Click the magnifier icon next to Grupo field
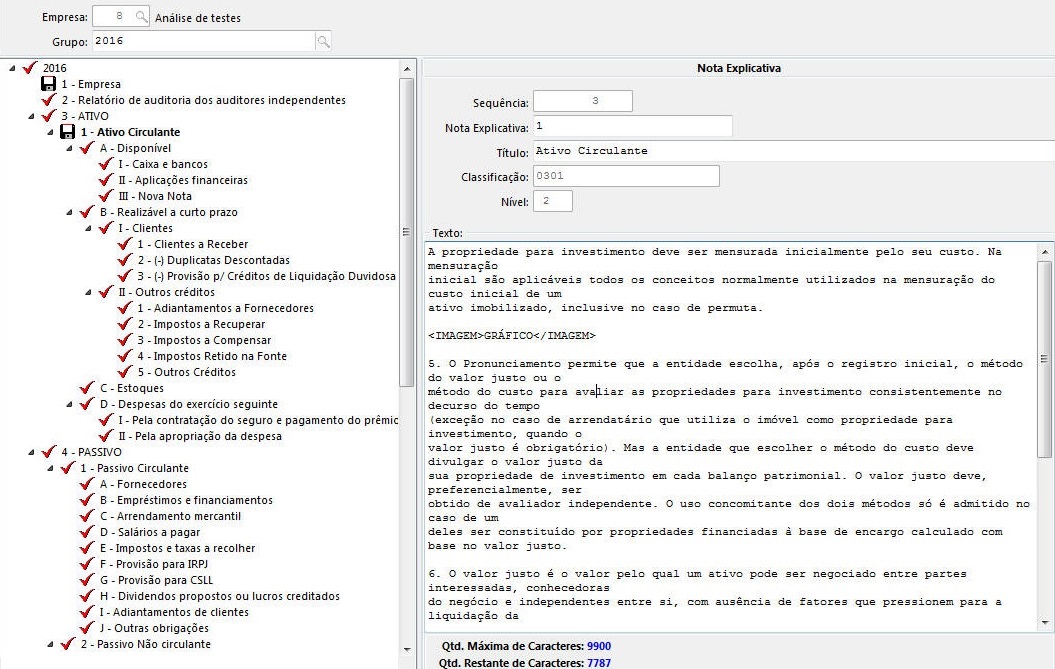The height and width of the screenshot is (669, 1055). tap(323, 41)
